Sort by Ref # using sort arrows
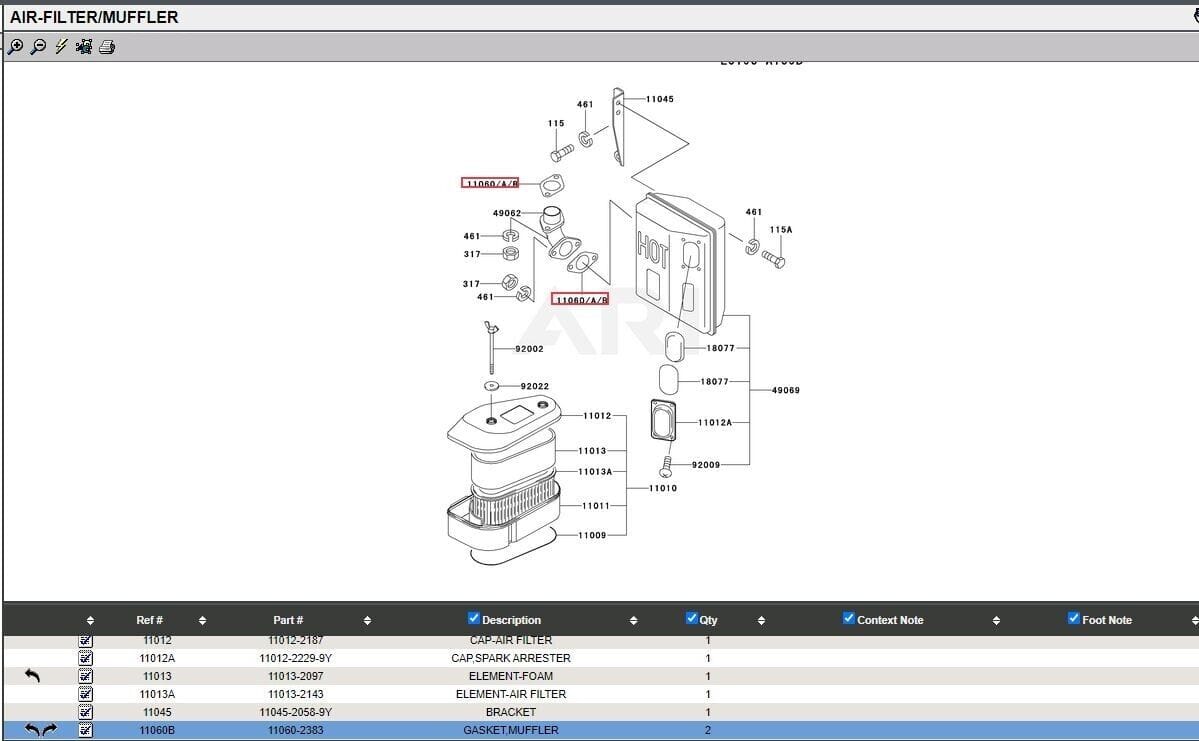The height and width of the screenshot is (741, 1199). pyautogui.click(x=202, y=620)
